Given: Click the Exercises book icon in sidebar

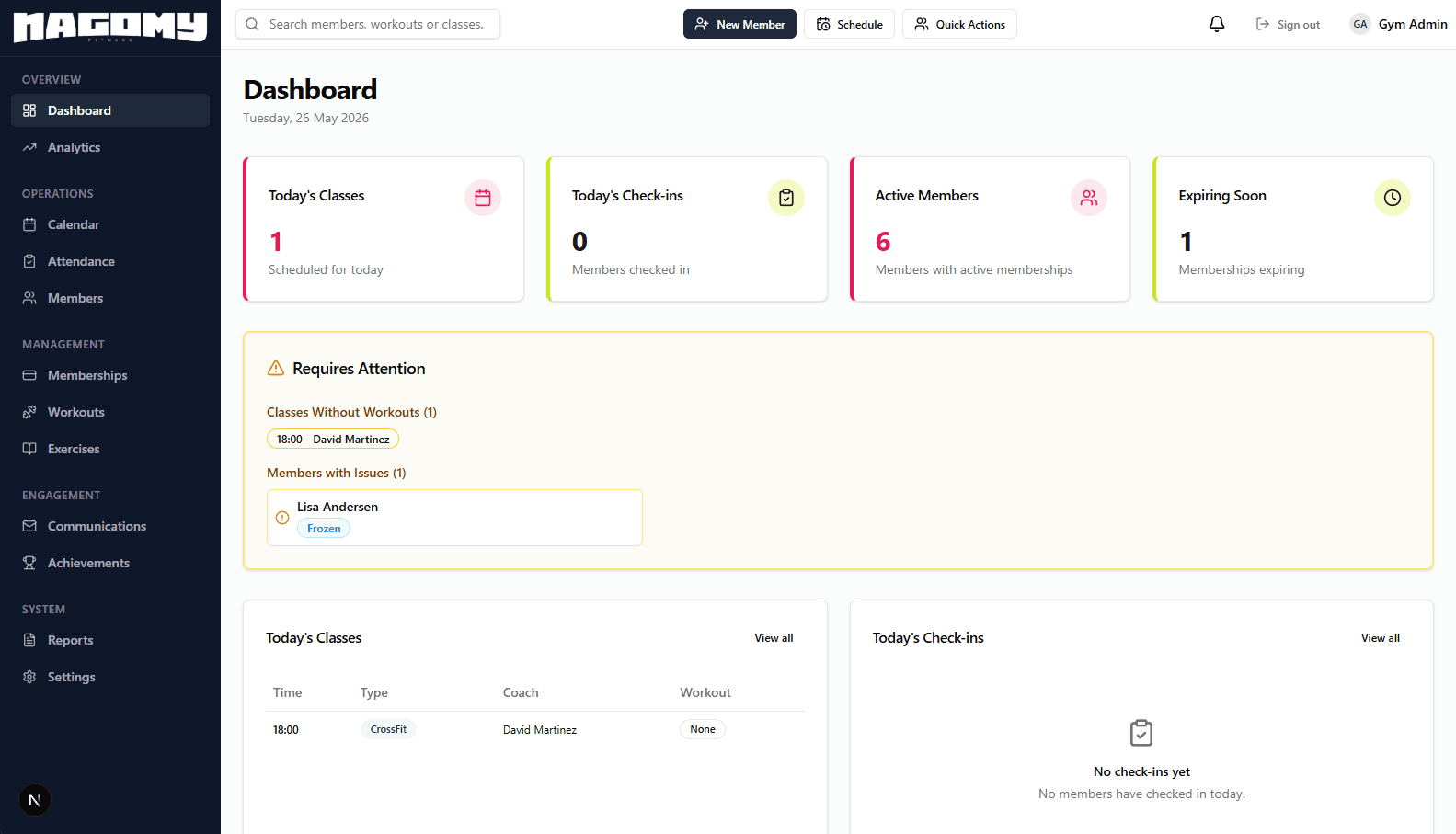Looking at the screenshot, I should 29,449.
